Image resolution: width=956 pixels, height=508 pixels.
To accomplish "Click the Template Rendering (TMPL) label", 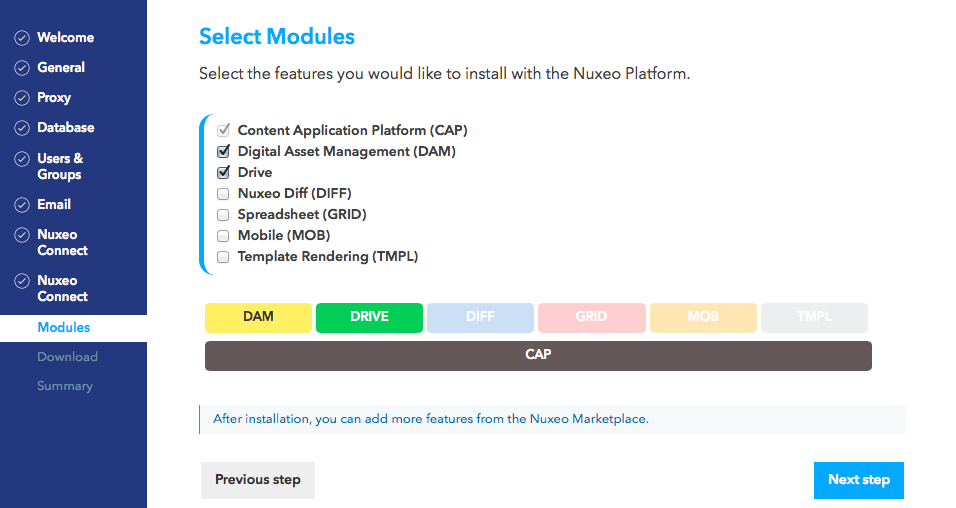I will pos(328,257).
